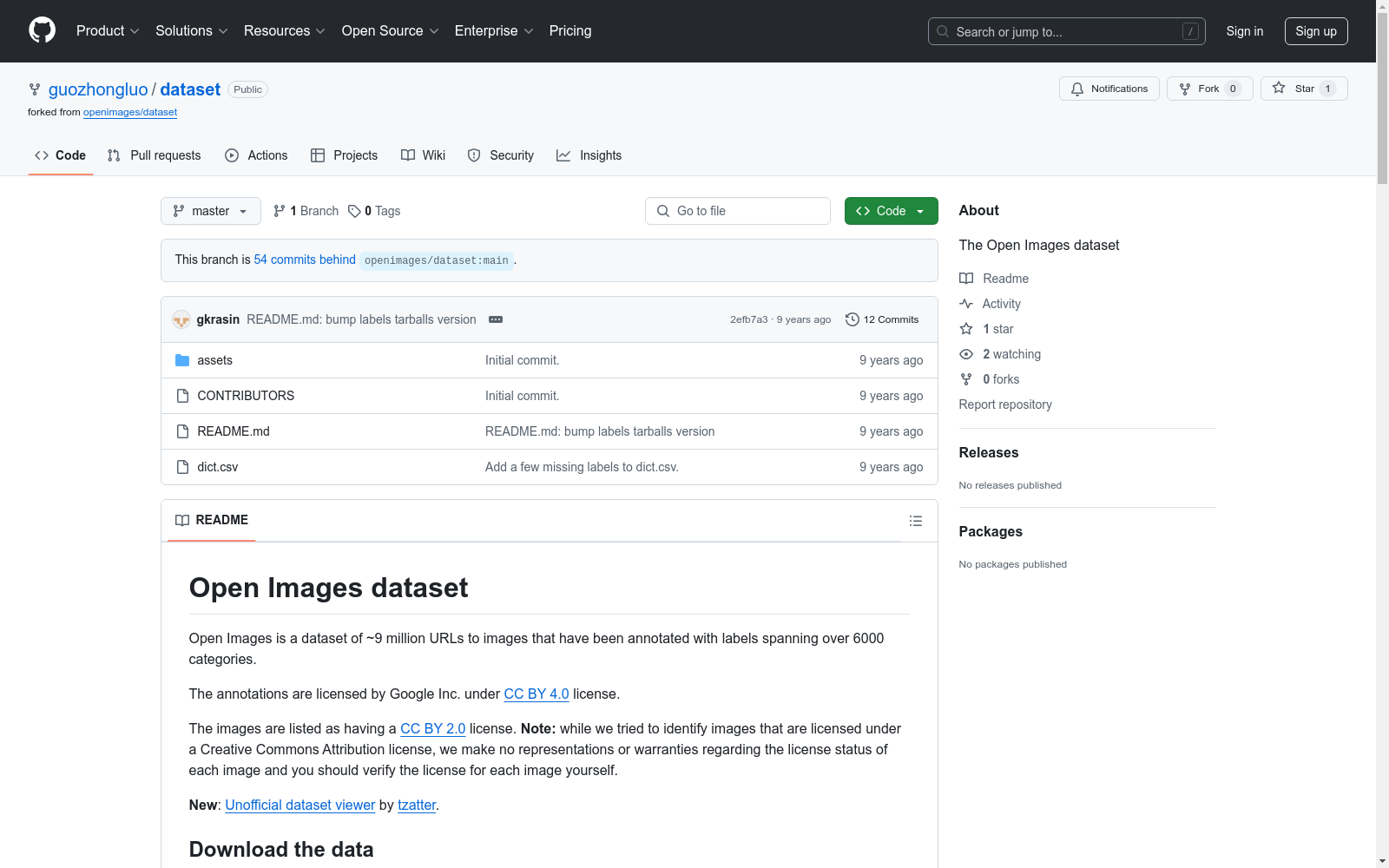
Task: Click the Go to file input
Action: click(x=738, y=211)
